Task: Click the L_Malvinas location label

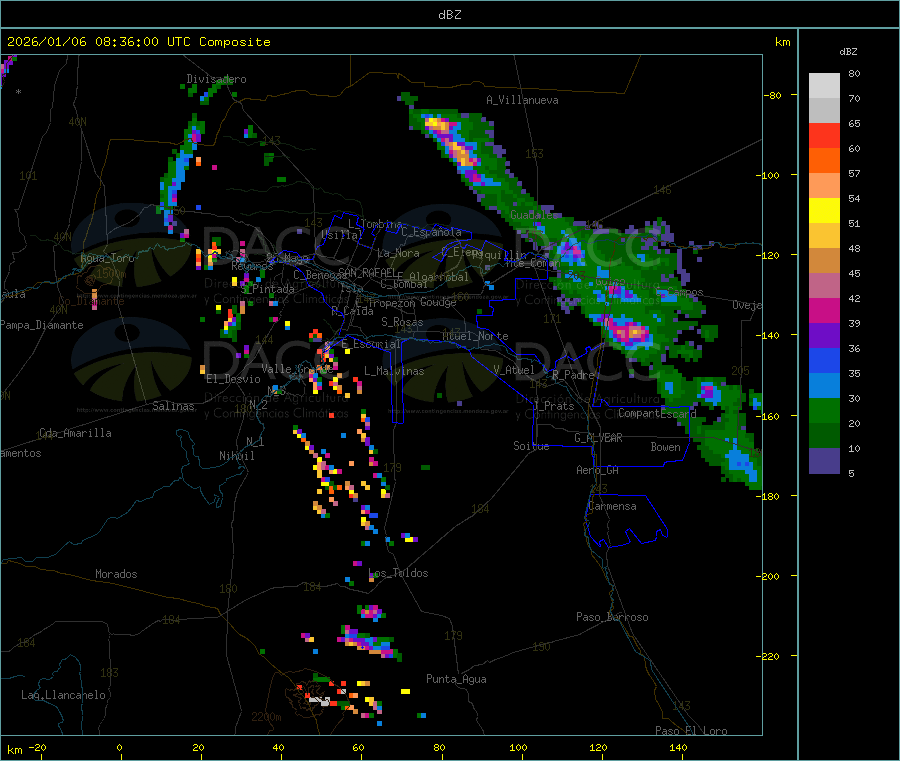Action: (394, 371)
